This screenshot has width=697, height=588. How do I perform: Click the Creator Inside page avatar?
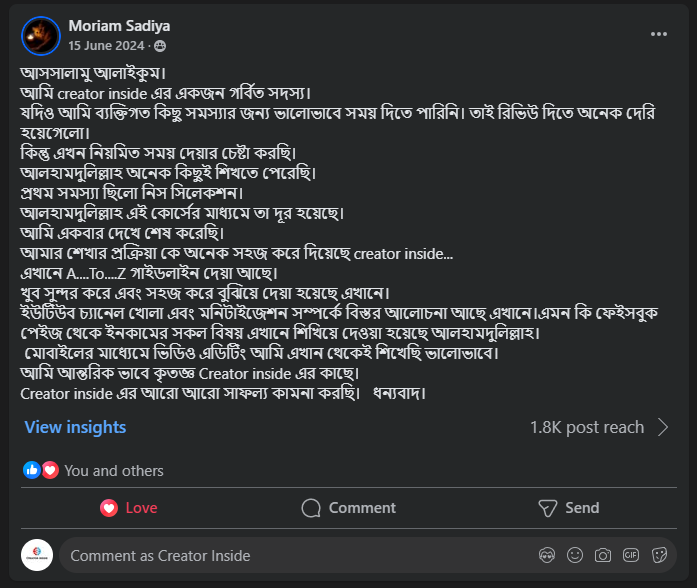tap(37, 555)
